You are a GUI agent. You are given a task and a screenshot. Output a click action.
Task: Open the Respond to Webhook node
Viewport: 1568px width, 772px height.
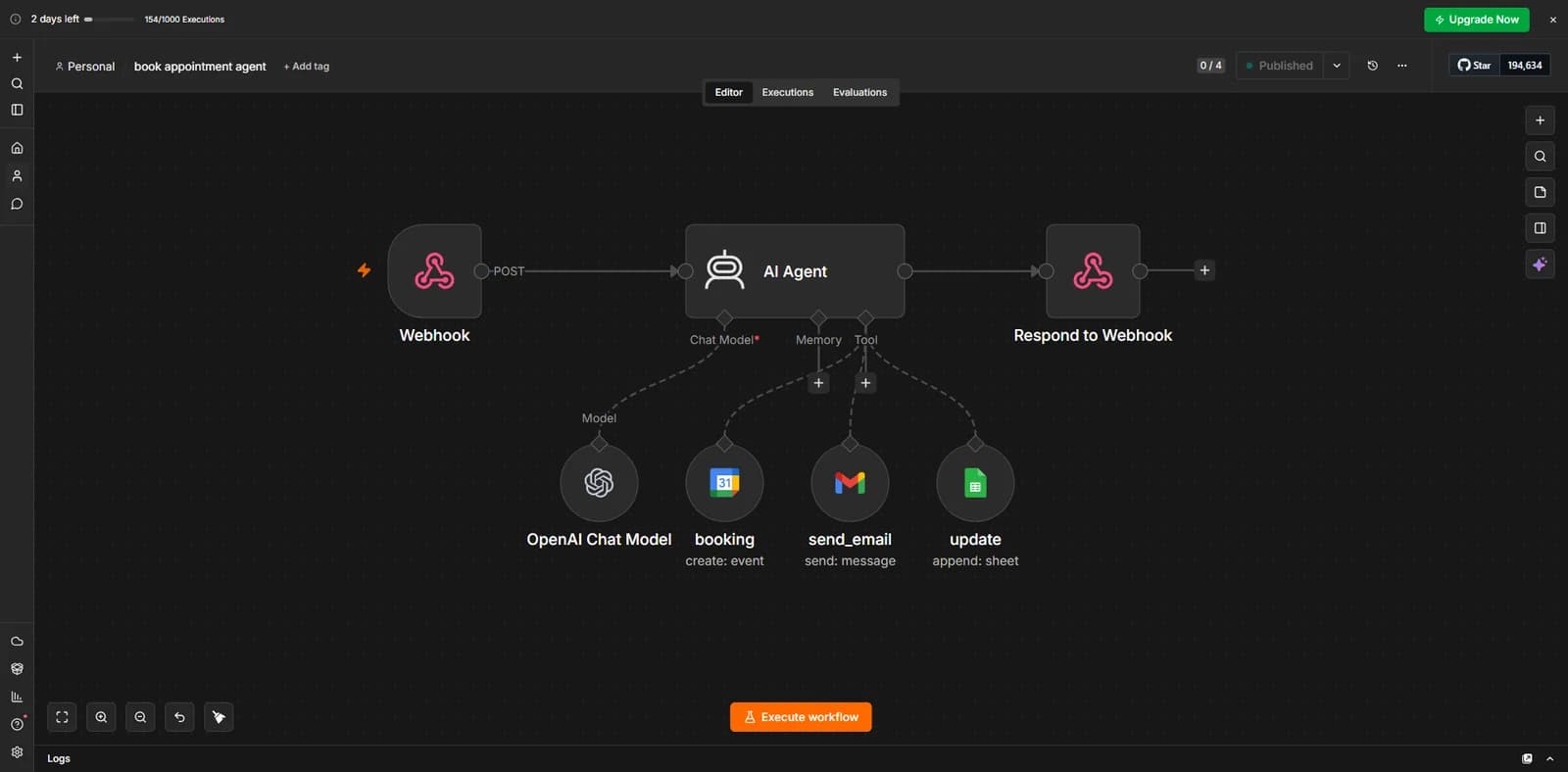(x=1093, y=271)
